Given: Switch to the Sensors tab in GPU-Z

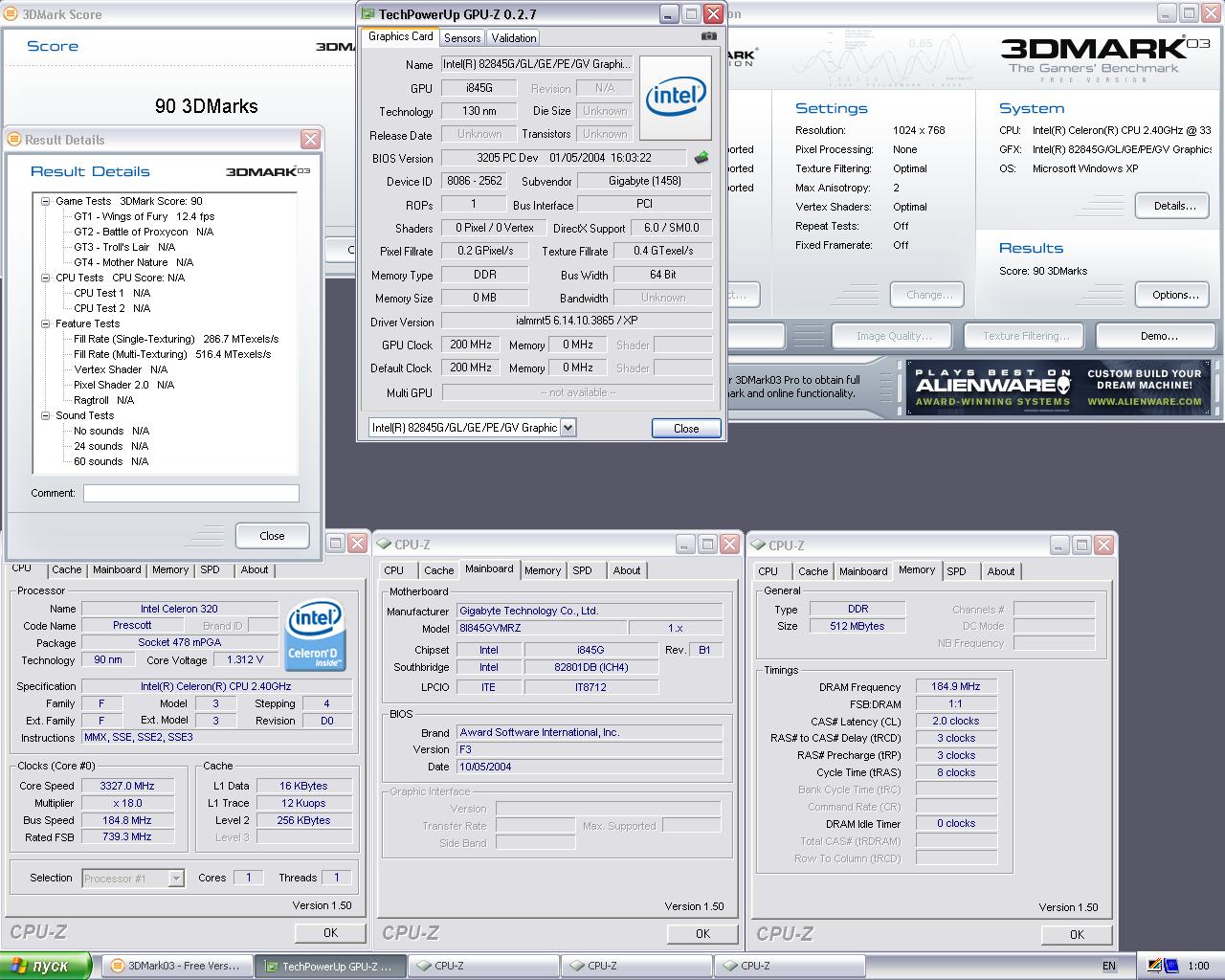Looking at the screenshot, I should (462, 38).
